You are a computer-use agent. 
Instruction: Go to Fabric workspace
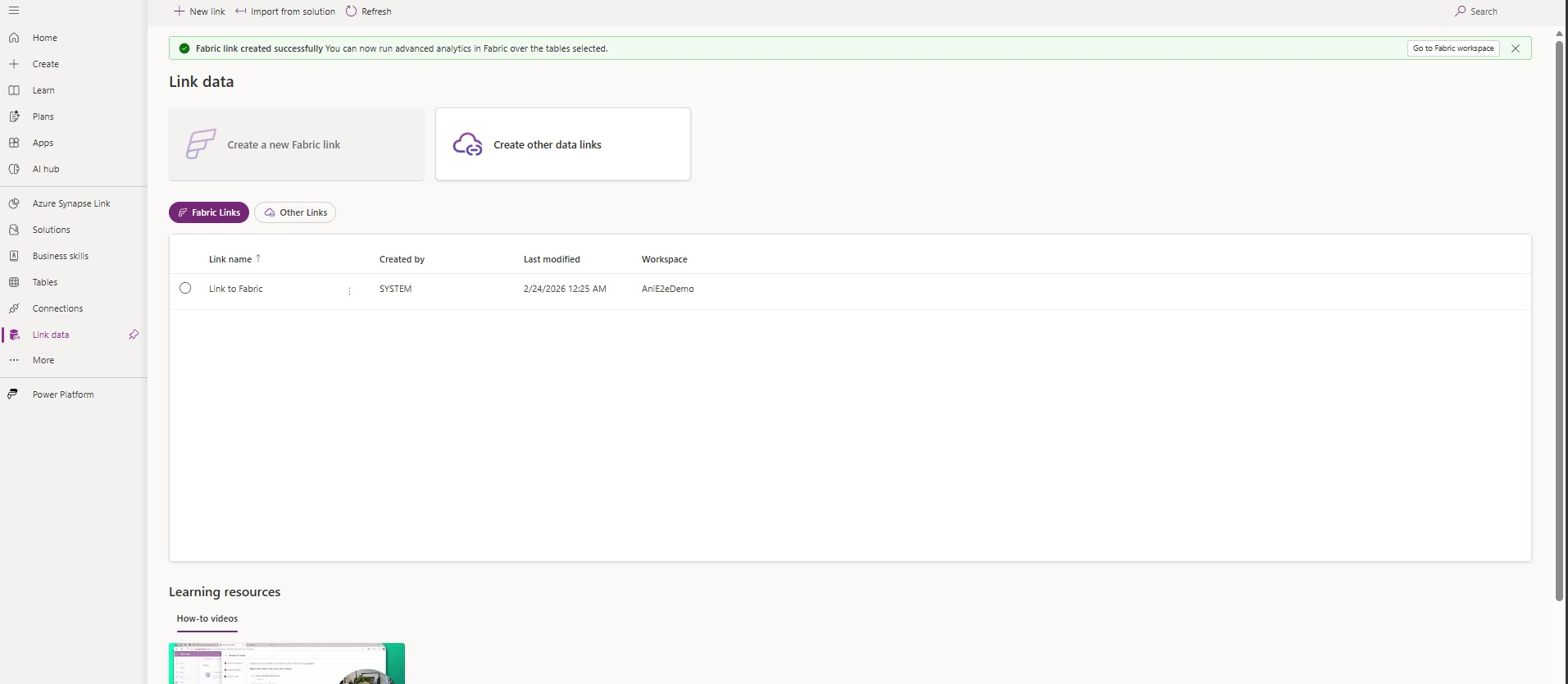click(x=1453, y=48)
